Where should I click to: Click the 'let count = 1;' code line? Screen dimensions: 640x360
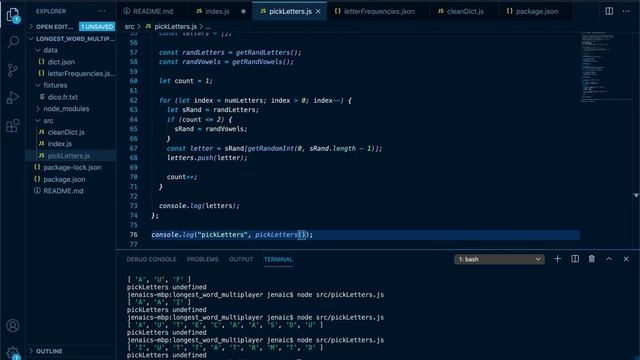tap(186, 81)
